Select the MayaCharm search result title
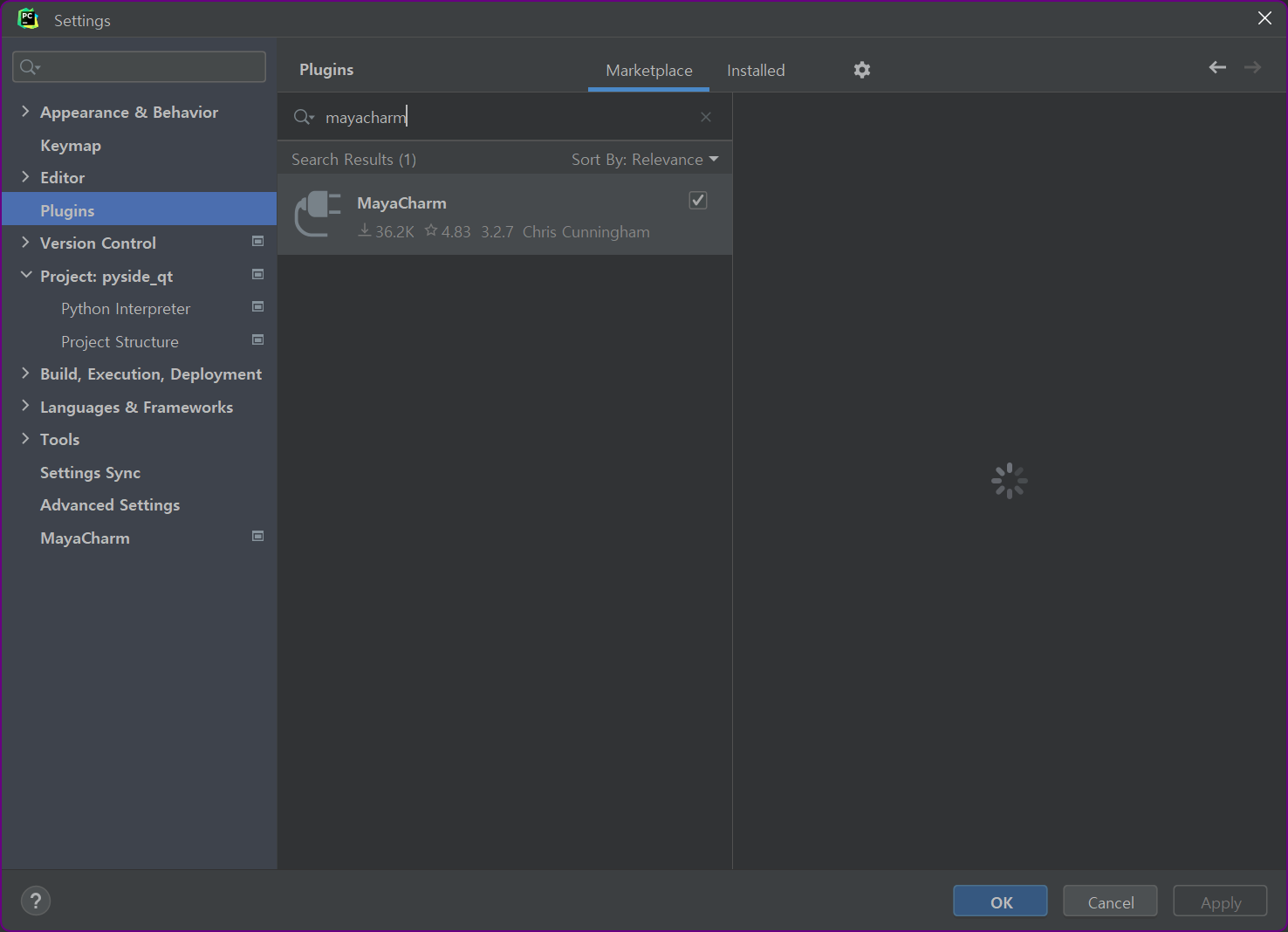This screenshot has height=932, width=1288. [401, 203]
